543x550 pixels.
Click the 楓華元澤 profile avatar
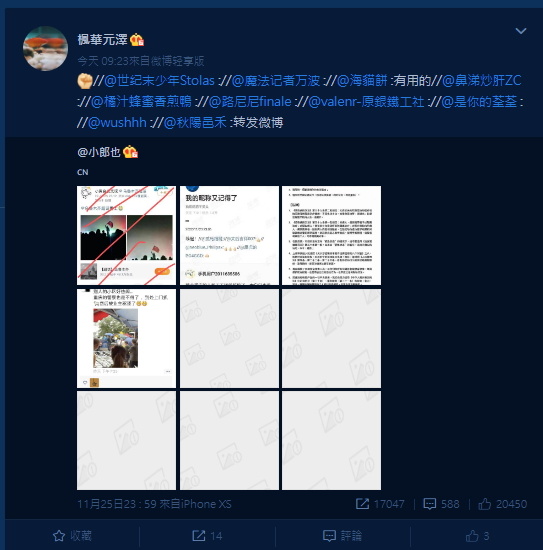coord(45,48)
